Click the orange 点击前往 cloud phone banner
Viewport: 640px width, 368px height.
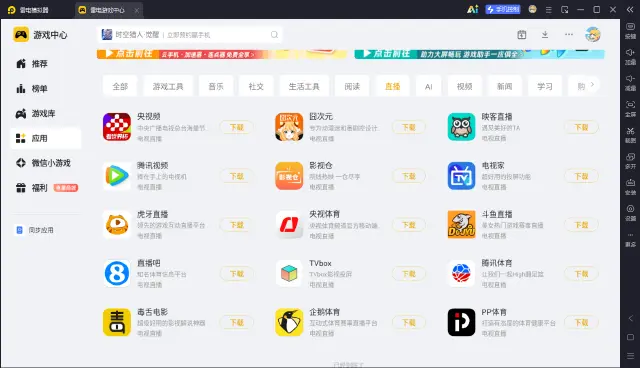(222, 54)
